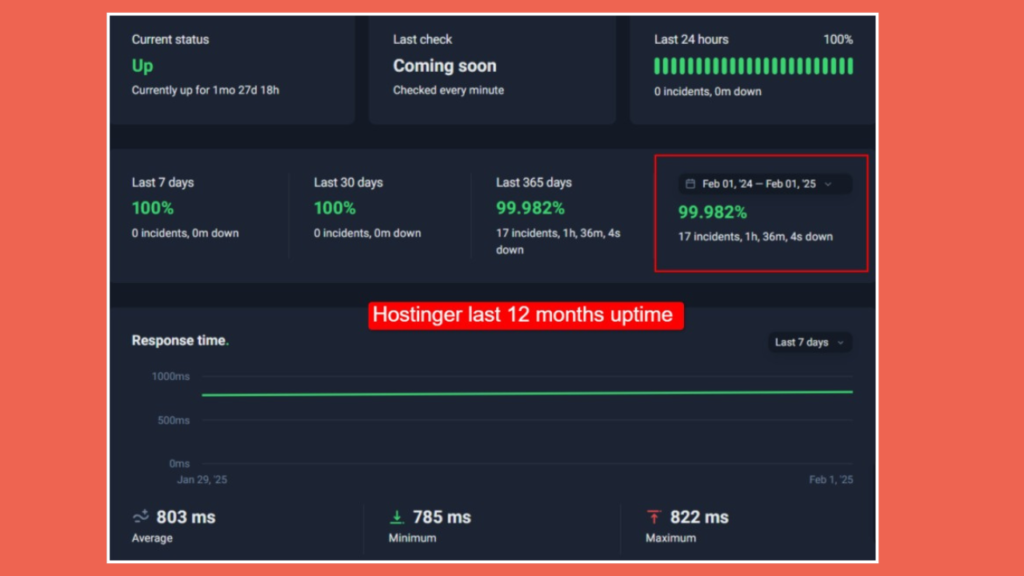Click the 1000ms axis label
This screenshot has height=576, width=1024.
pos(170,376)
